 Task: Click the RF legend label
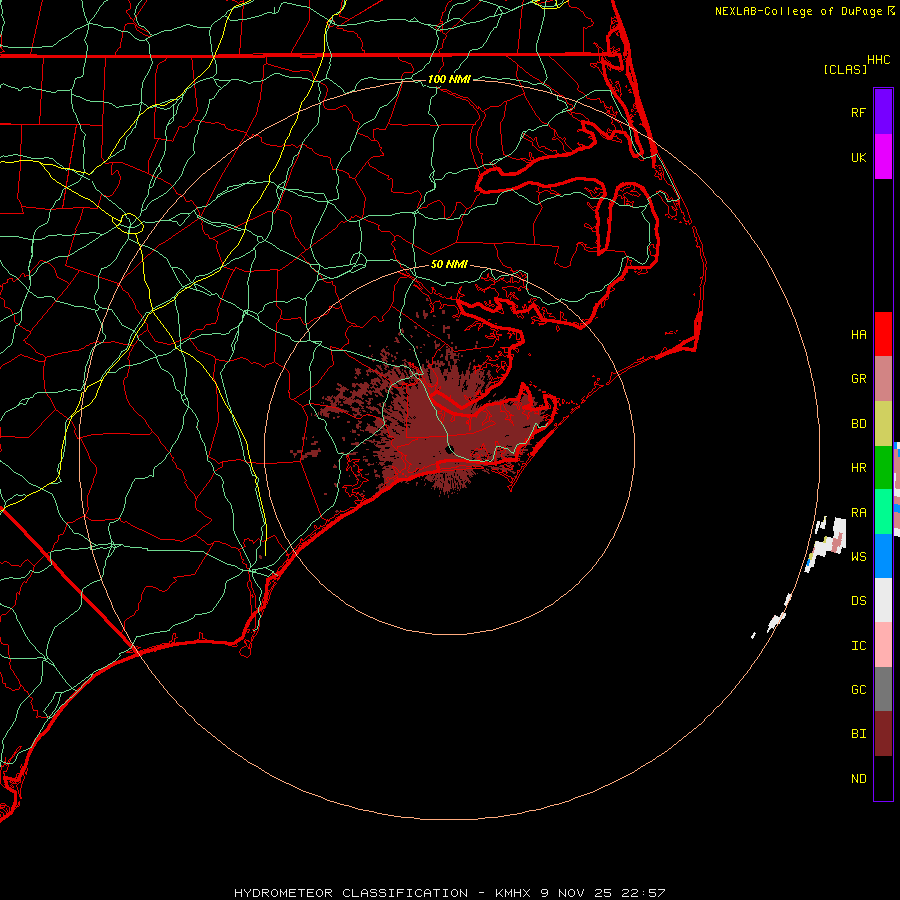coord(858,112)
